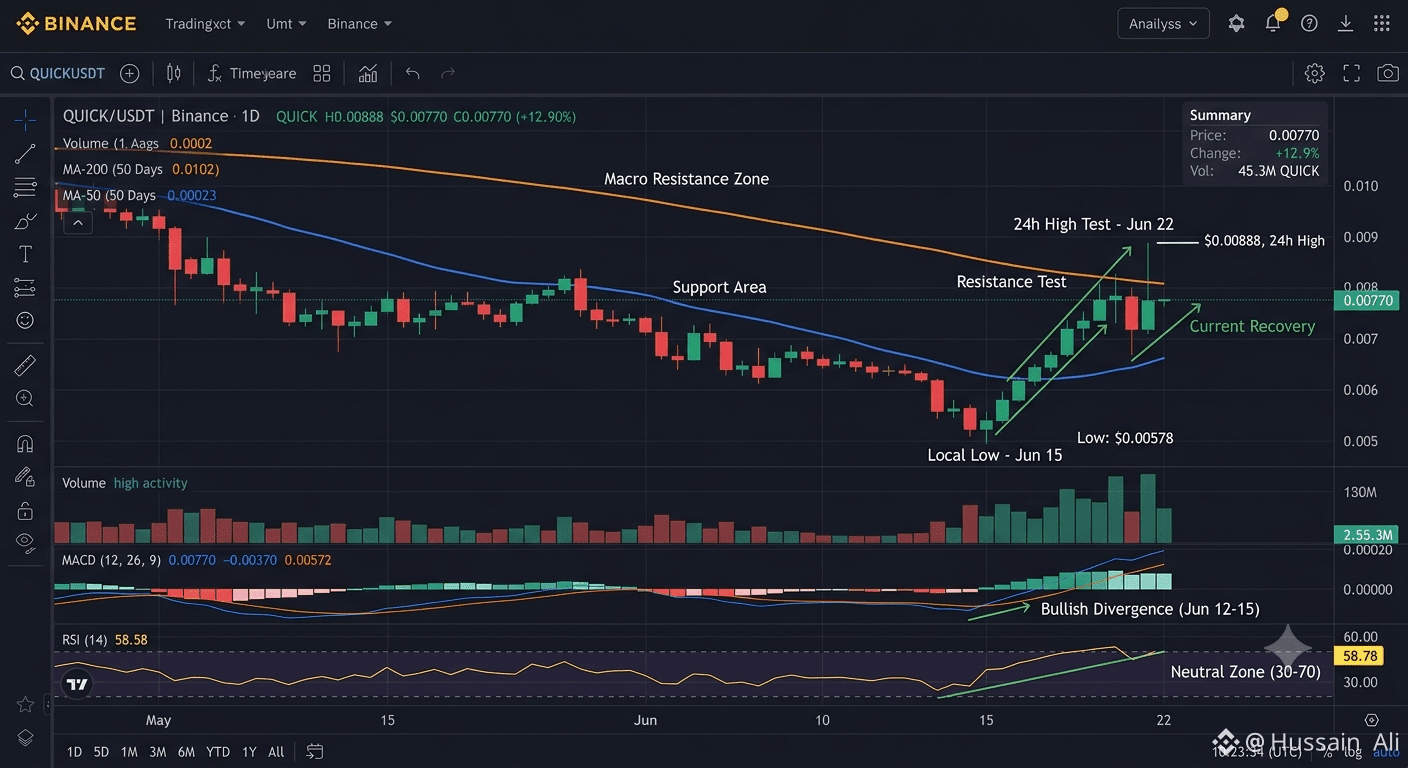The image size is (1408, 768).
Task: Switch the theme using the top bar icon
Action: (1237, 23)
